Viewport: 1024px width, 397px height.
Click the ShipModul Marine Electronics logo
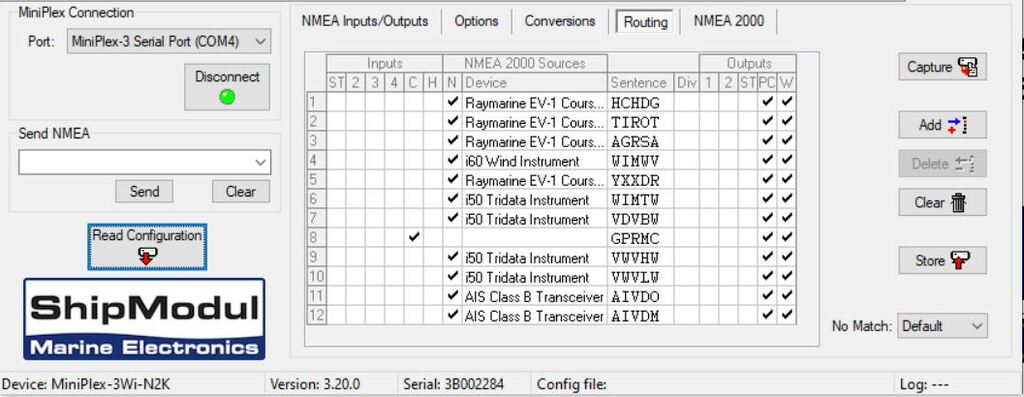click(x=144, y=319)
